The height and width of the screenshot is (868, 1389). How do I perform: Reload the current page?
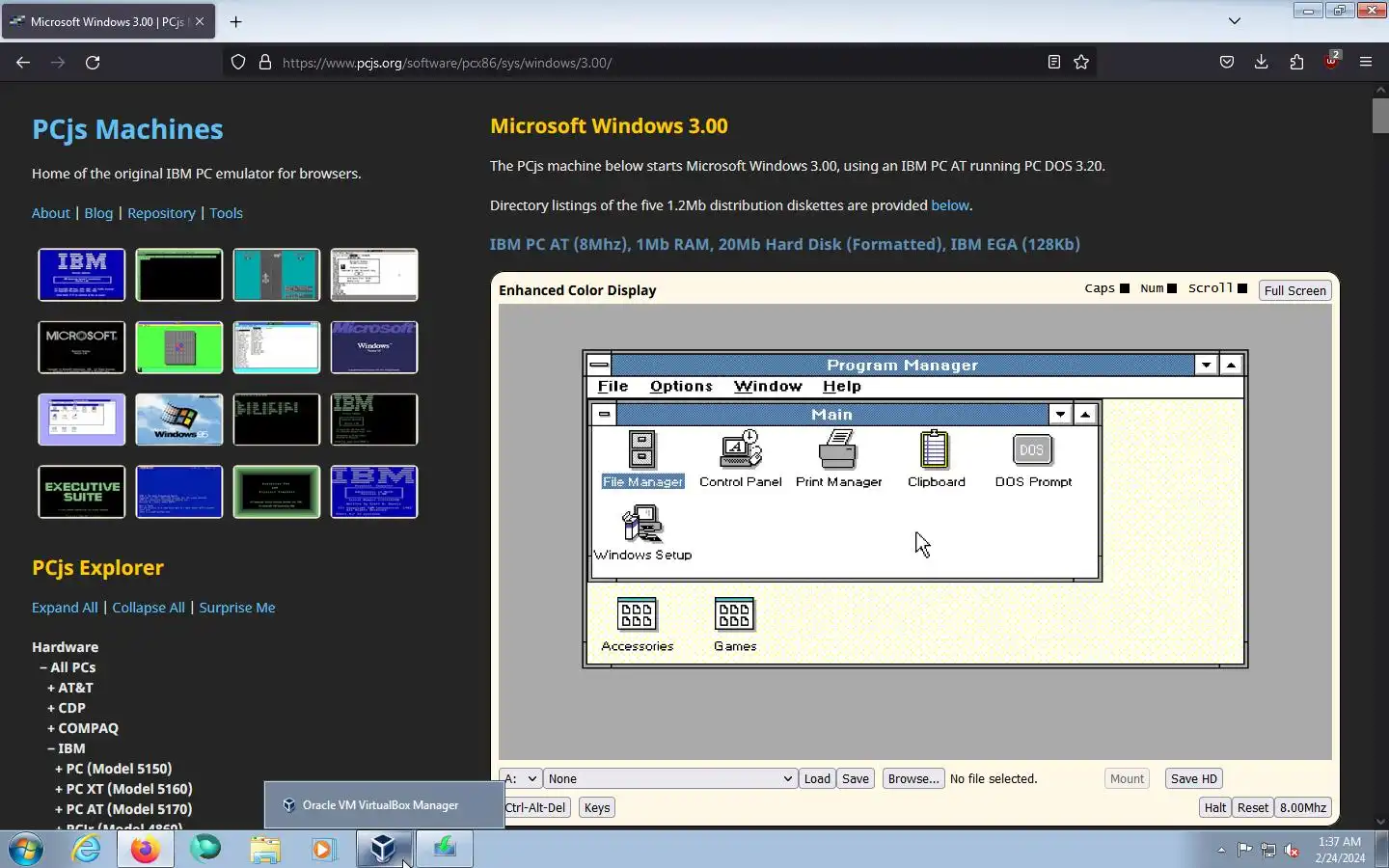click(93, 63)
